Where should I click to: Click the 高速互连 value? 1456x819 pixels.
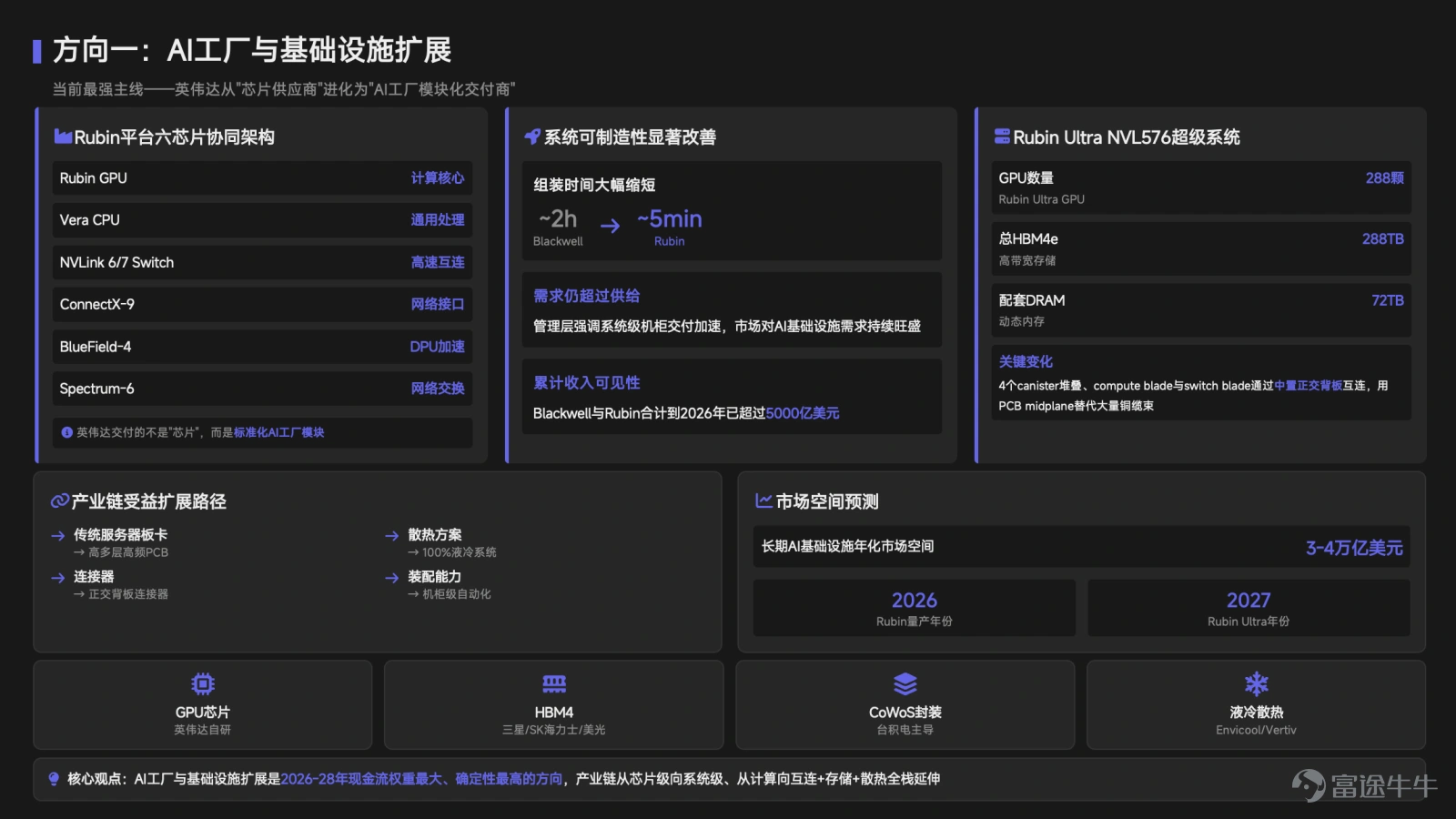(x=438, y=262)
